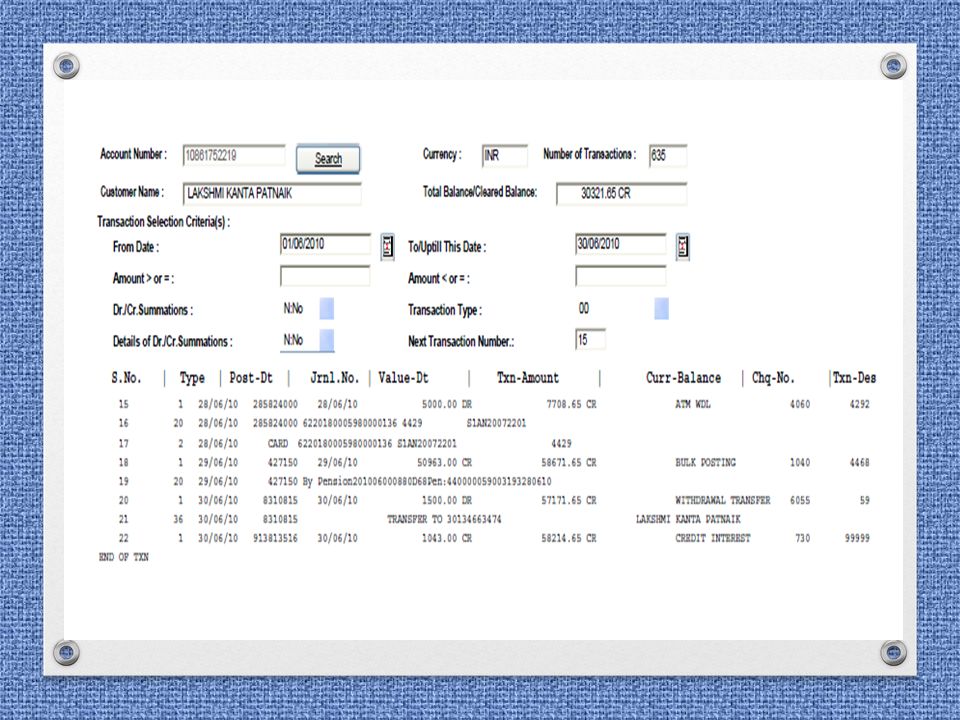960x720 pixels.
Task: Click the Next Transaction Number field
Action: (591, 339)
